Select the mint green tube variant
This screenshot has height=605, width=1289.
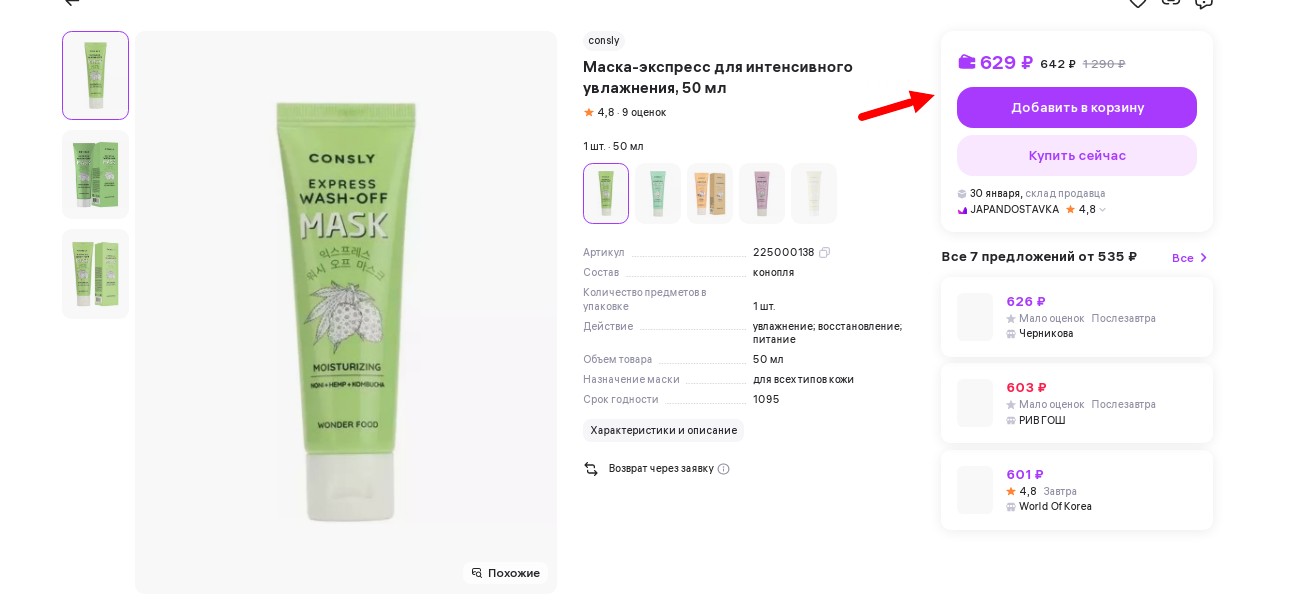[x=658, y=193]
